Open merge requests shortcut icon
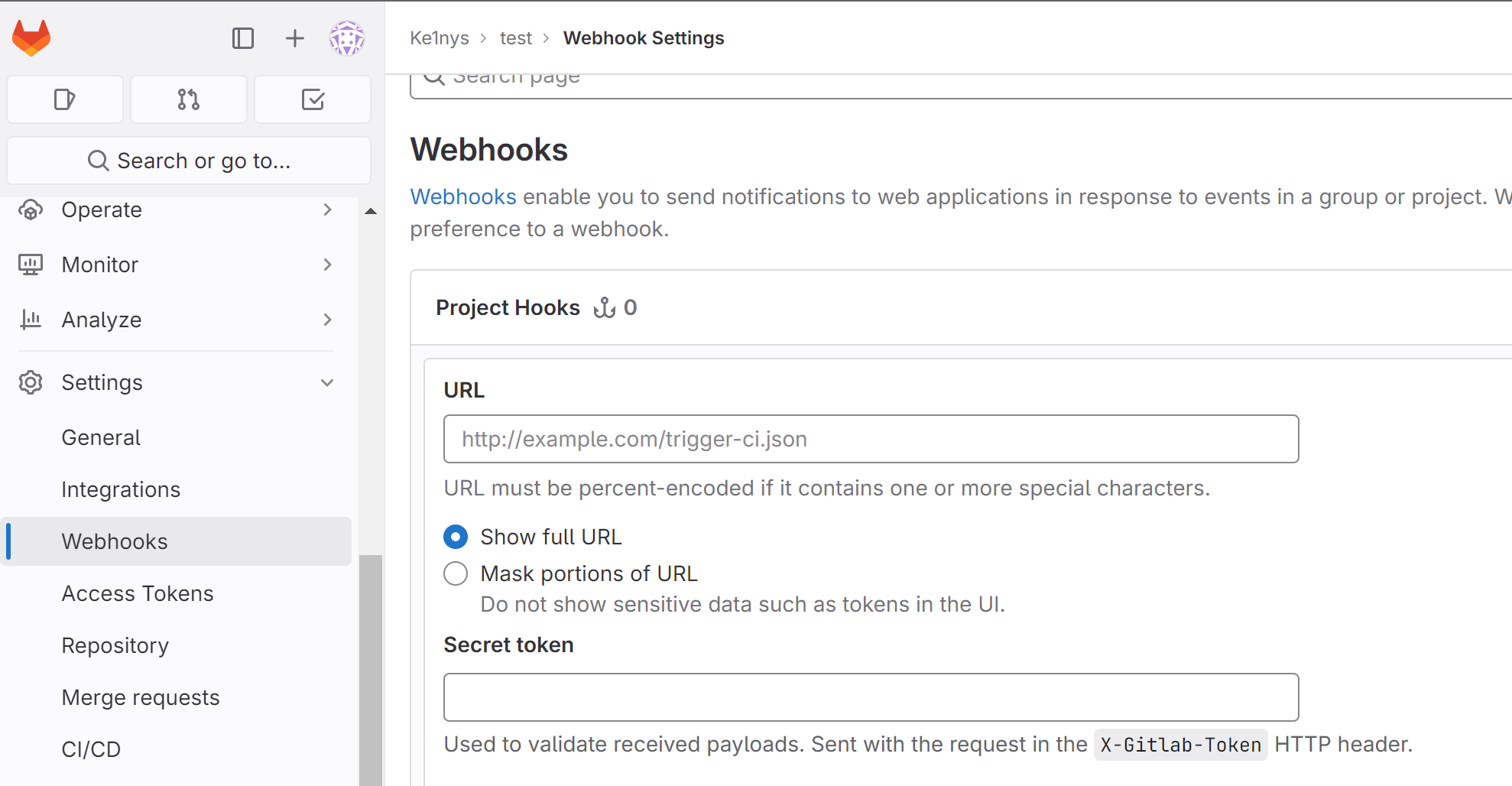Screen dimensions: 1512x786 click(189, 99)
